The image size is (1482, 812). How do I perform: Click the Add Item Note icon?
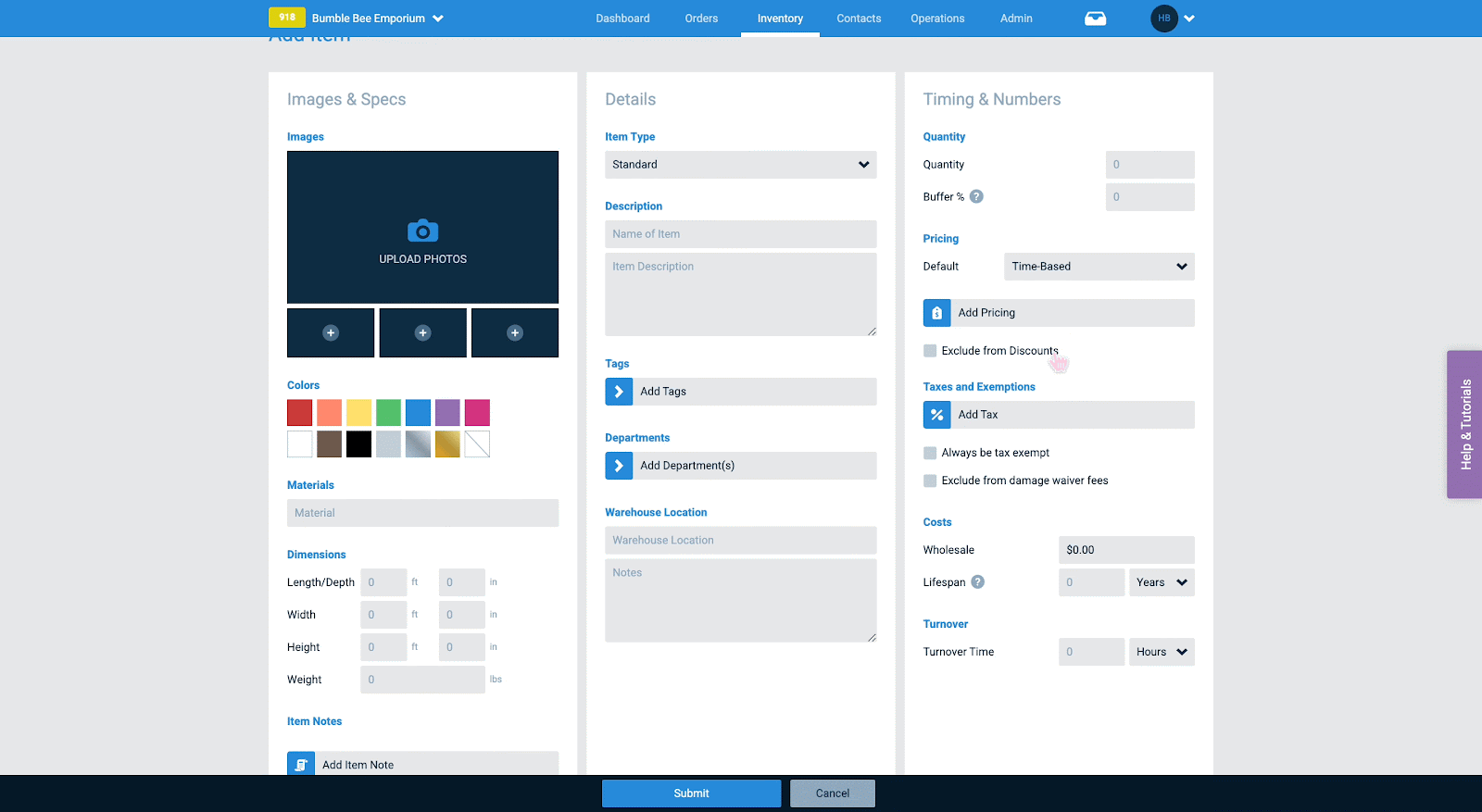[x=301, y=764]
